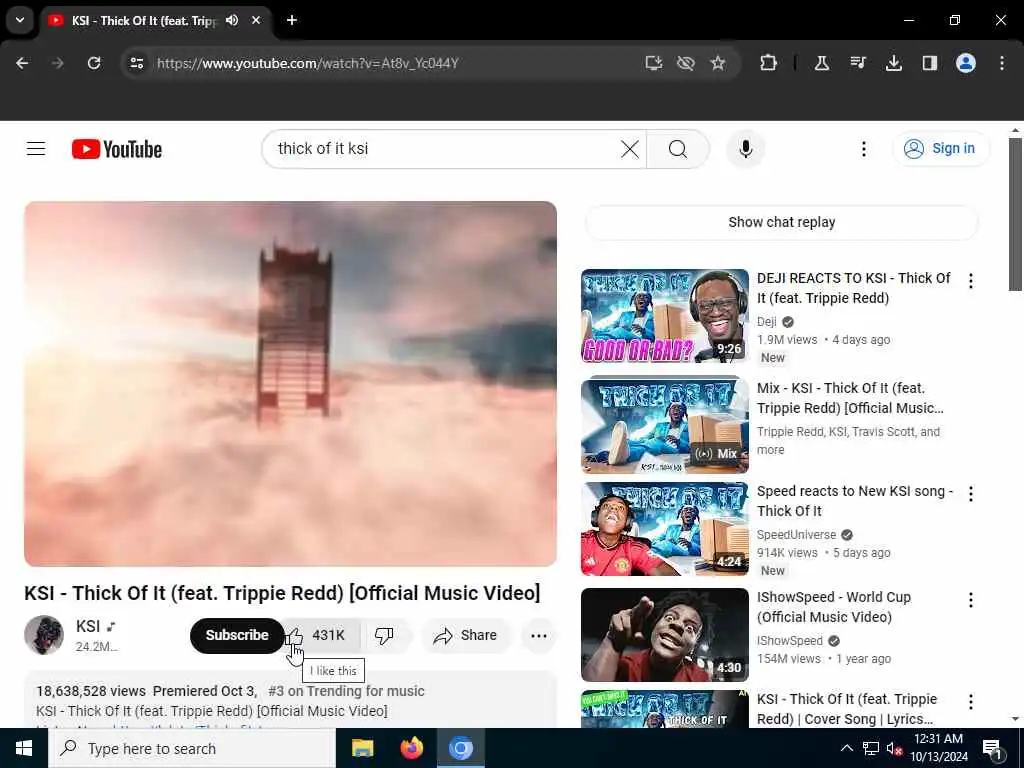Click the browser address bar URL
The width and height of the screenshot is (1024, 768).
[x=308, y=63]
